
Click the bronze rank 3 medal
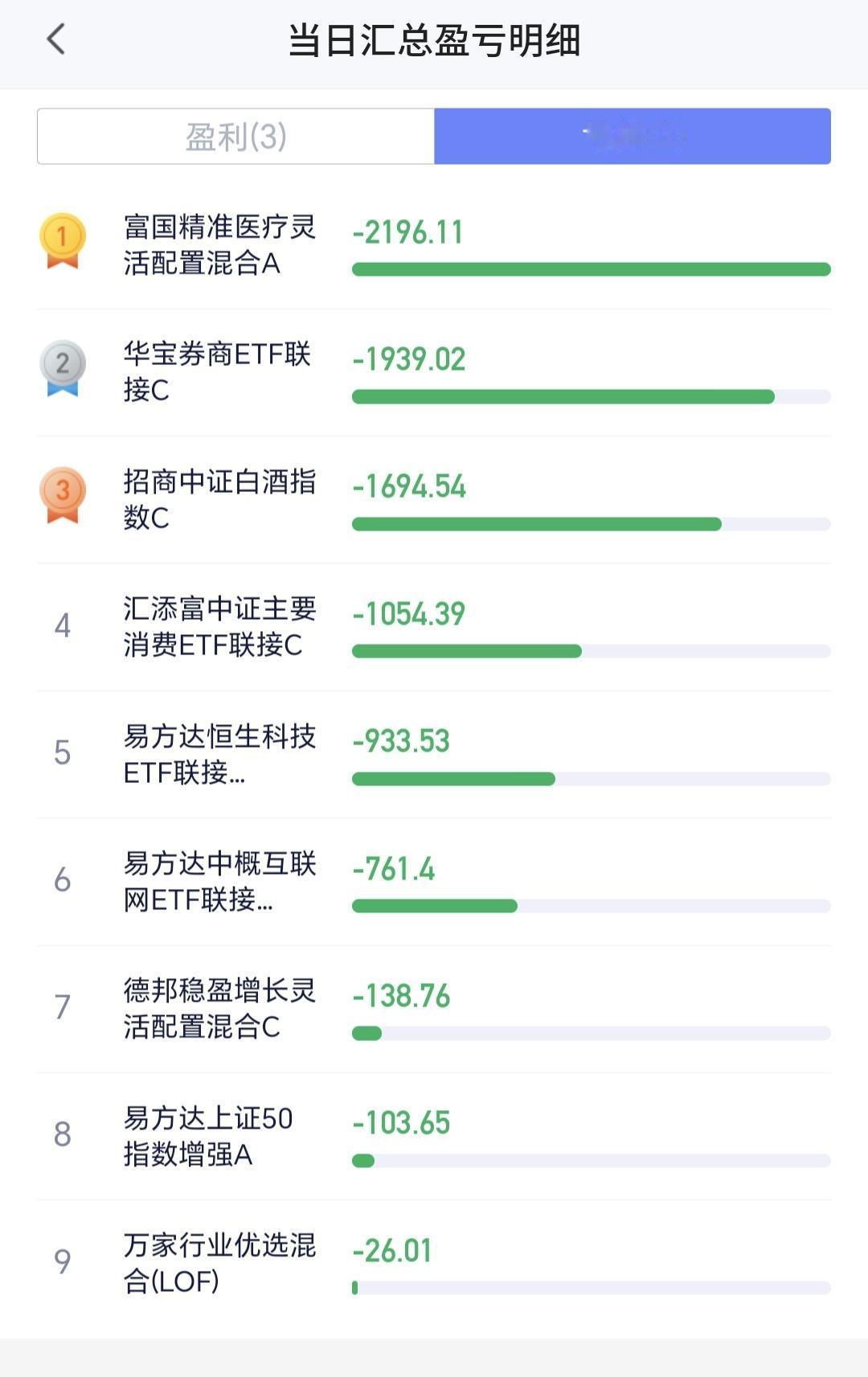tap(63, 495)
